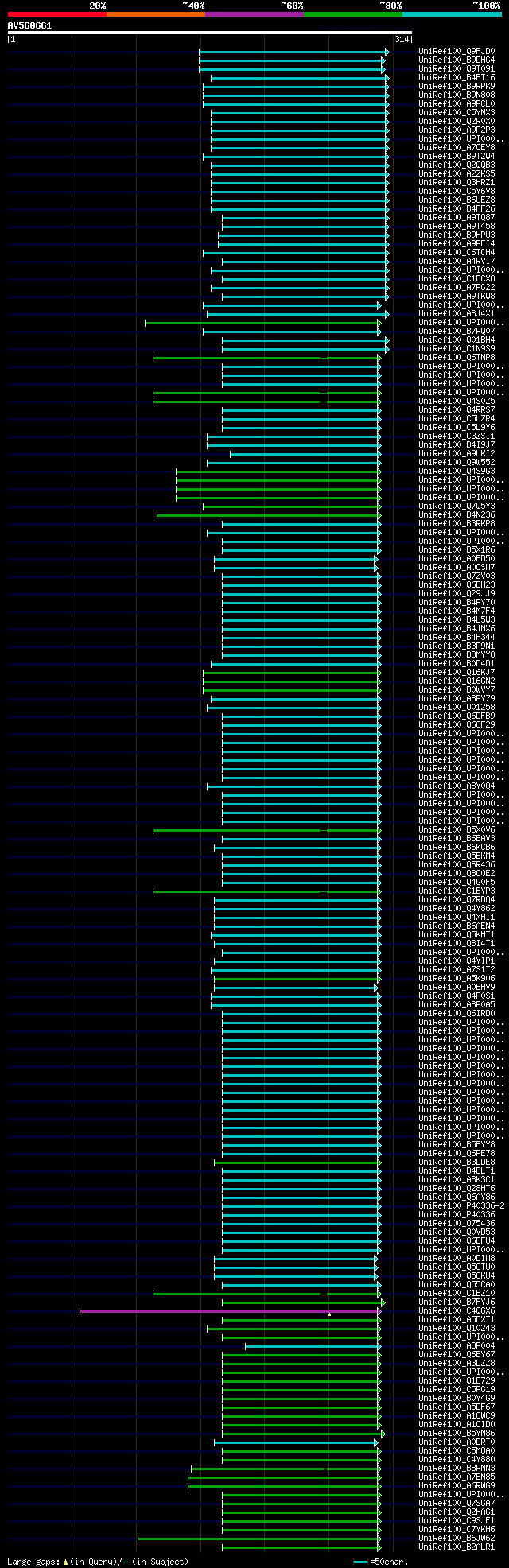
Task: Open hit UniRef100_Q9FJD0
Action: coord(457,51)
